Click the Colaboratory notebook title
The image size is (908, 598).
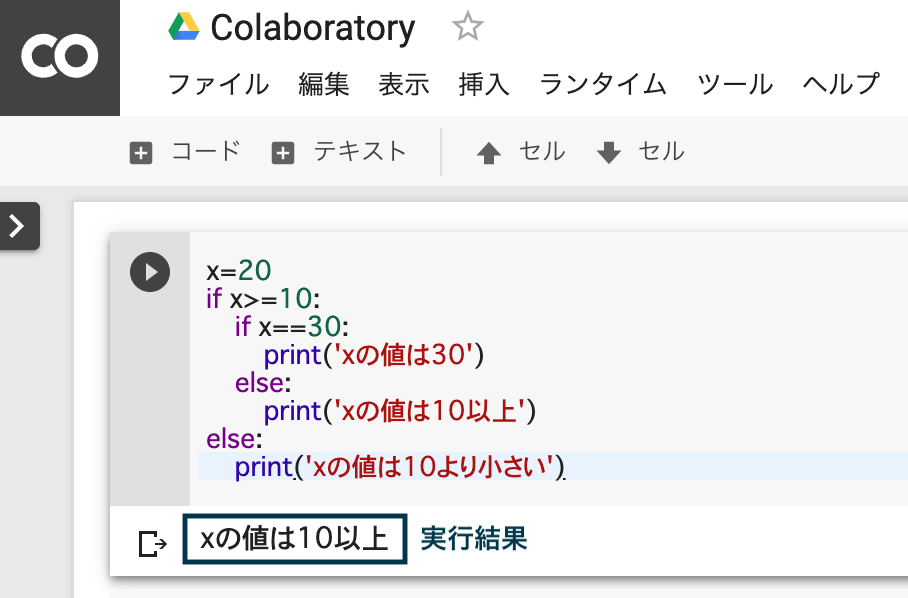coord(312,27)
